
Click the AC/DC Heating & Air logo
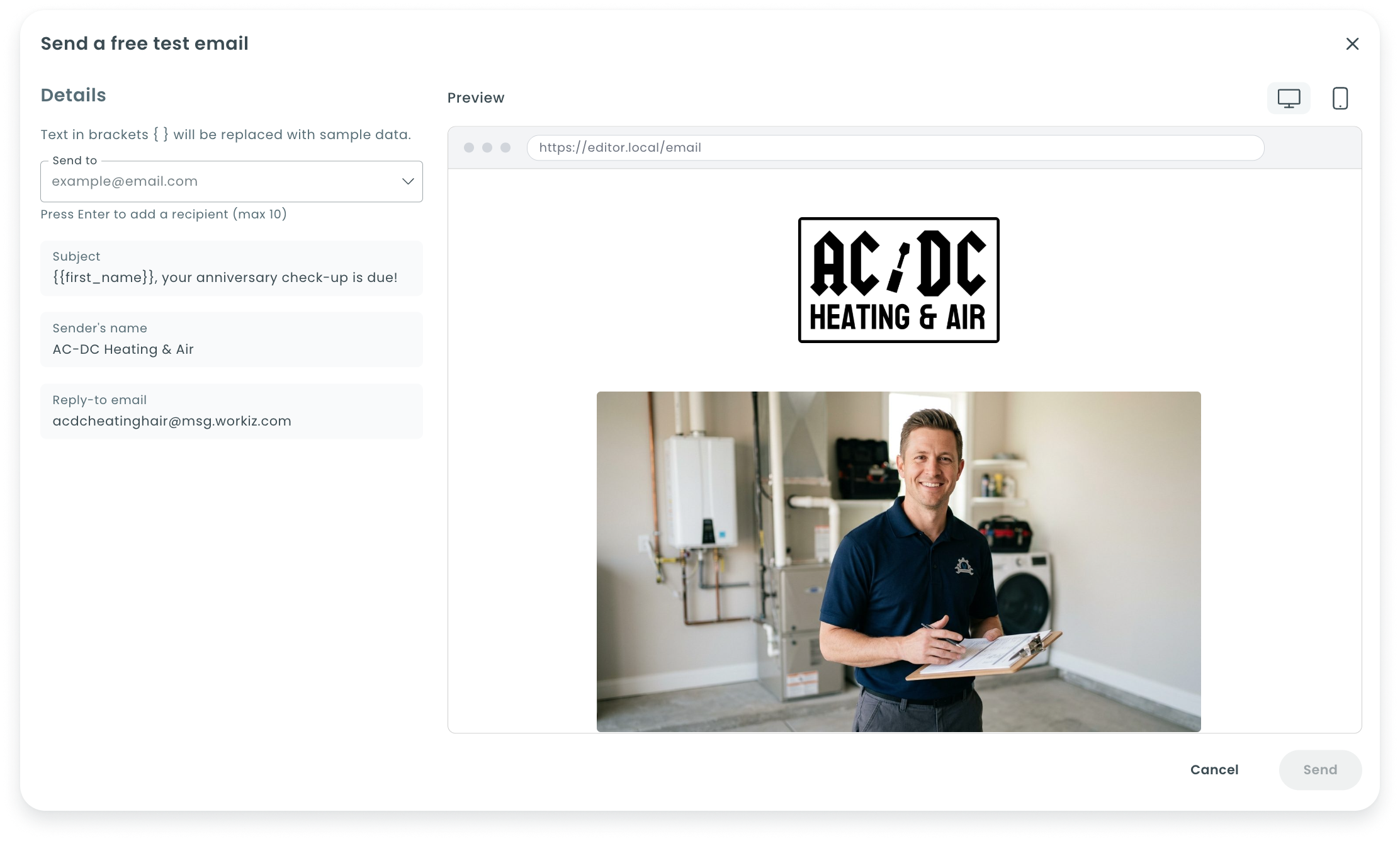pyautogui.click(x=898, y=280)
